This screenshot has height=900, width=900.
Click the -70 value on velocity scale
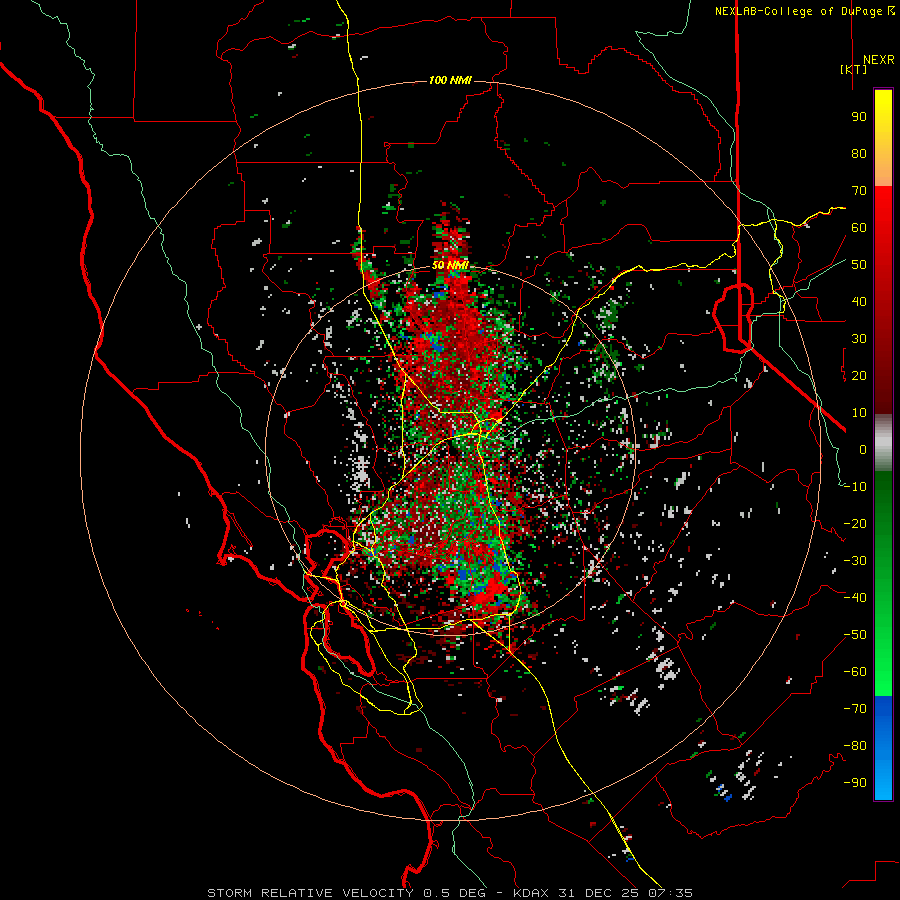[x=855, y=709]
